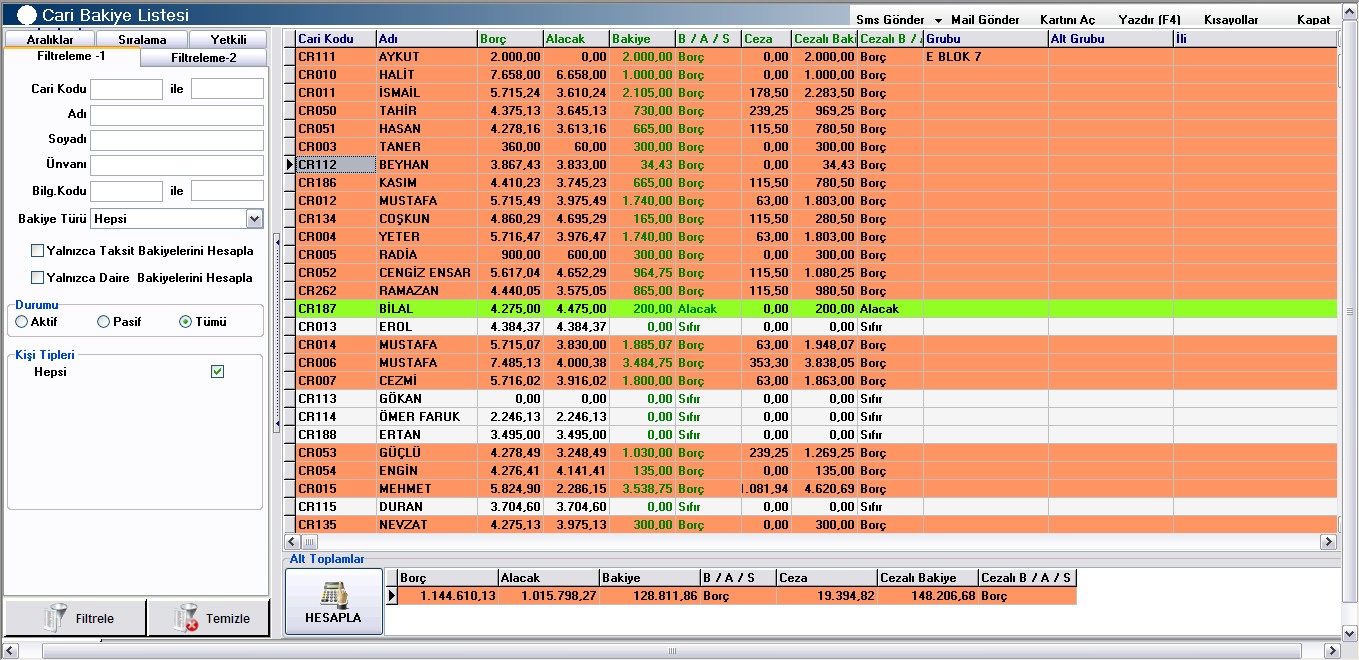Click the Adı column header in the grid
Image resolution: width=1359 pixels, height=660 pixels.
[427, 39]
